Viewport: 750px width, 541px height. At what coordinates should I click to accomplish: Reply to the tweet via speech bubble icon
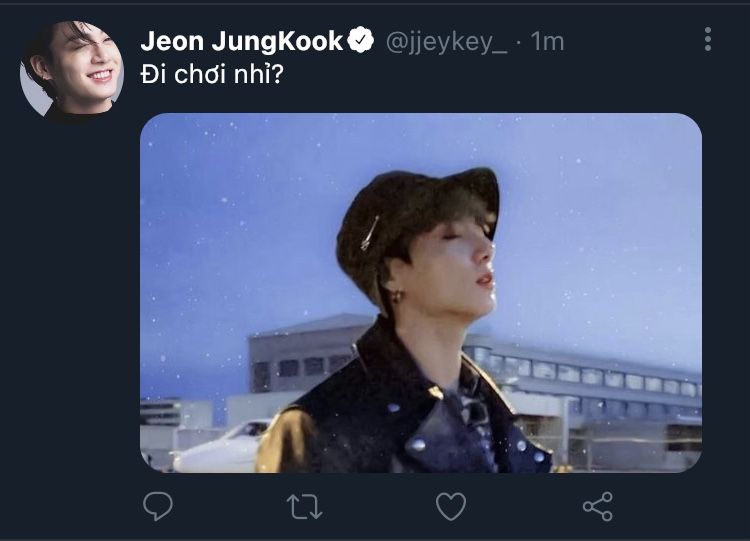tap(158, 506)
